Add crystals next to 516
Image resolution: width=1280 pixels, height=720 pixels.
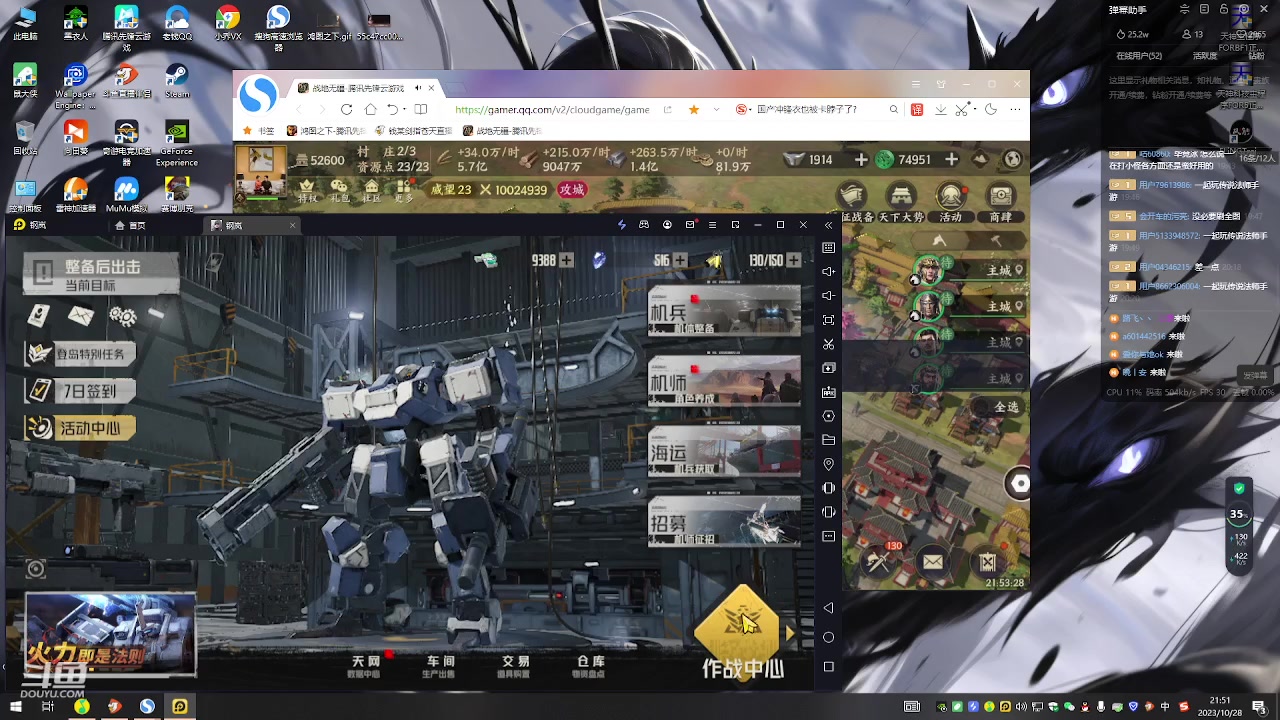coord(681,260)
